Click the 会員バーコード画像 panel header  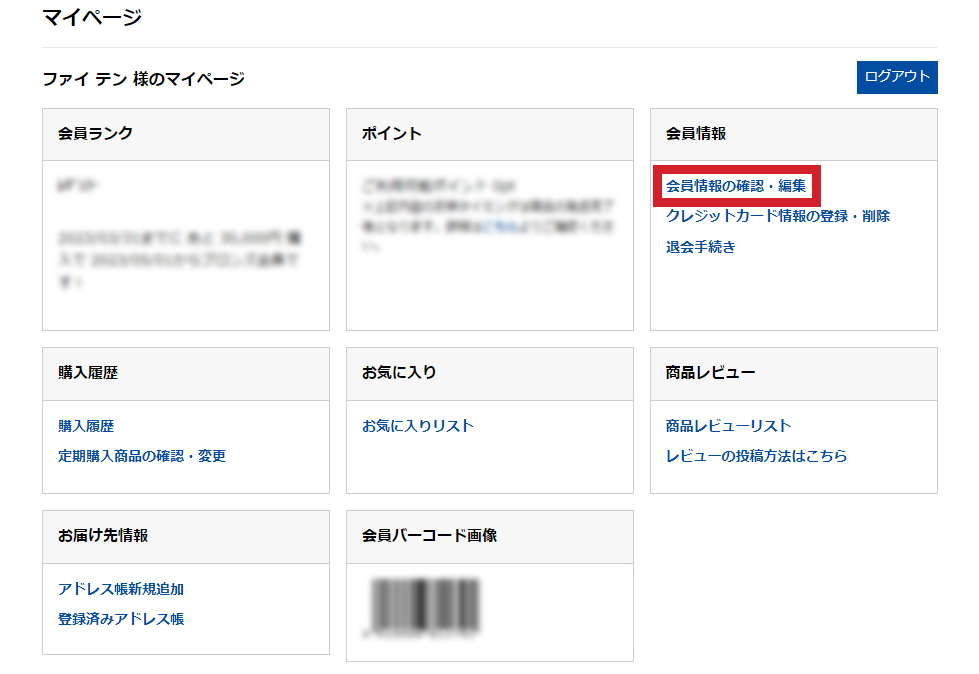coord(429,536)
